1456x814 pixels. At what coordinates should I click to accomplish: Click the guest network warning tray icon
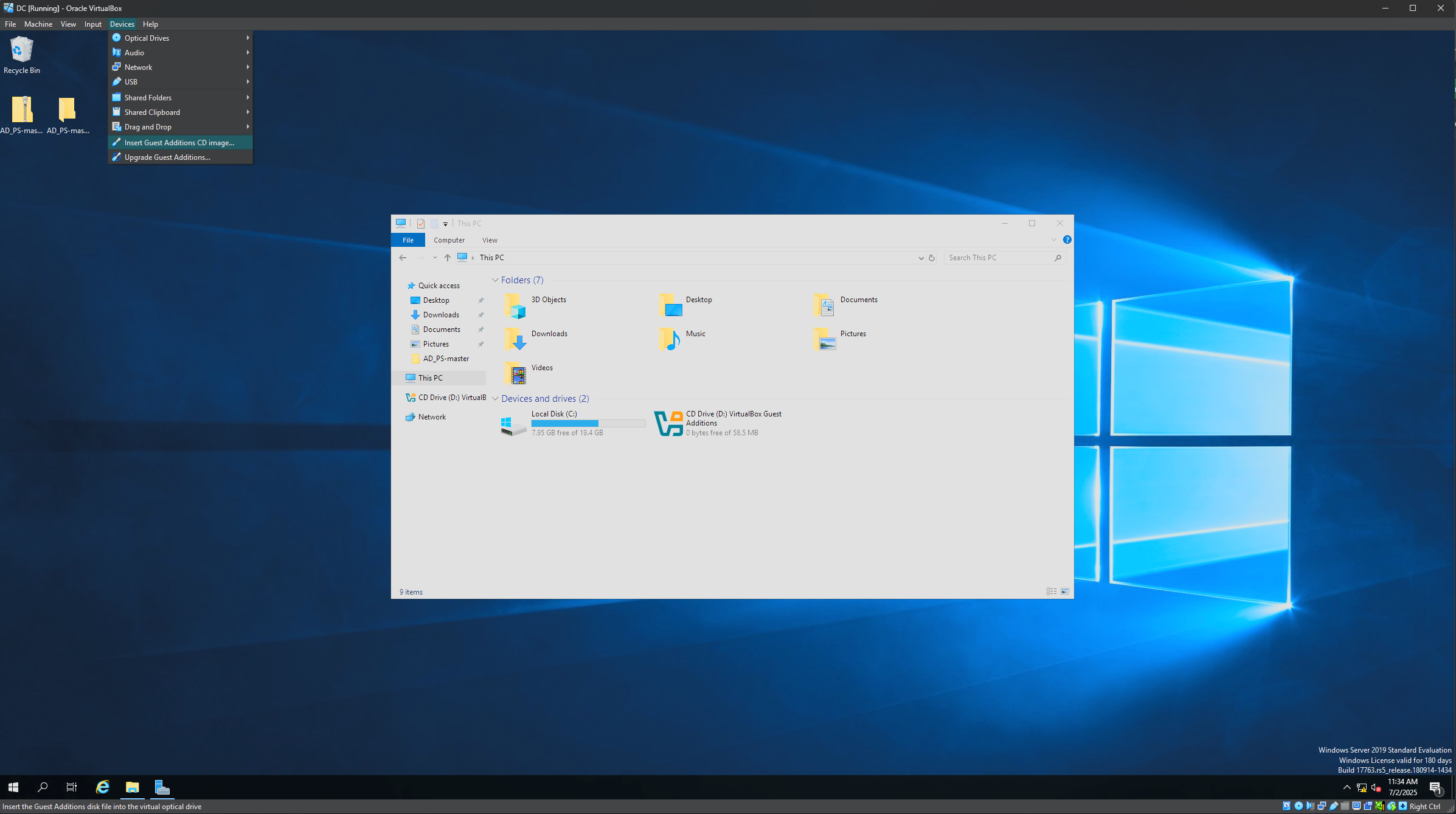1362,788
